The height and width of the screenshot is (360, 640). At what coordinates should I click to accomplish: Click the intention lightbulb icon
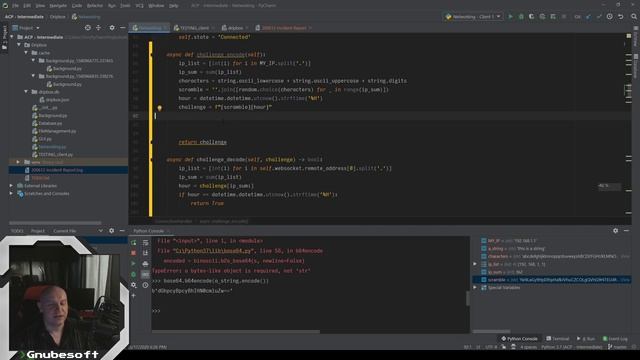160,108
